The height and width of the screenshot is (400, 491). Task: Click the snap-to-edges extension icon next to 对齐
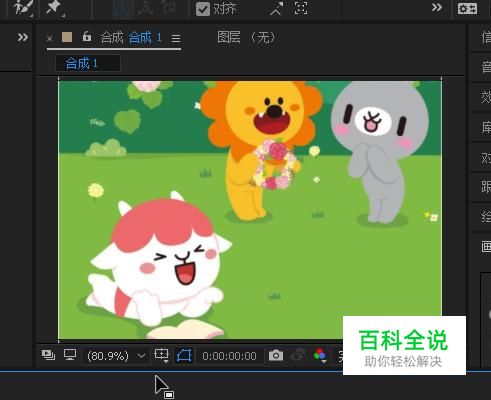click(x=276, y=9)
